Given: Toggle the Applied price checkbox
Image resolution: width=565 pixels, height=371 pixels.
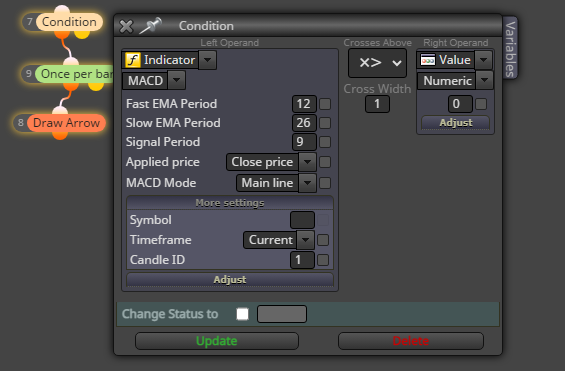Looking at the screenshot, I should click(x=325, y=162).
